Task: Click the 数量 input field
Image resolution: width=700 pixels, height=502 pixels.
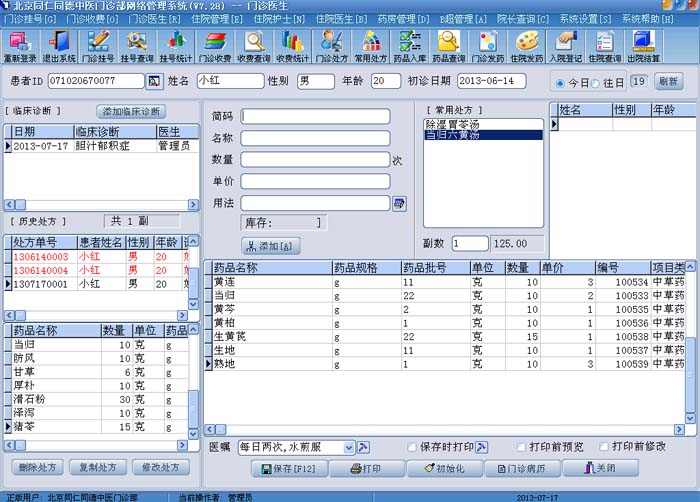Action: tap(315, 160)
